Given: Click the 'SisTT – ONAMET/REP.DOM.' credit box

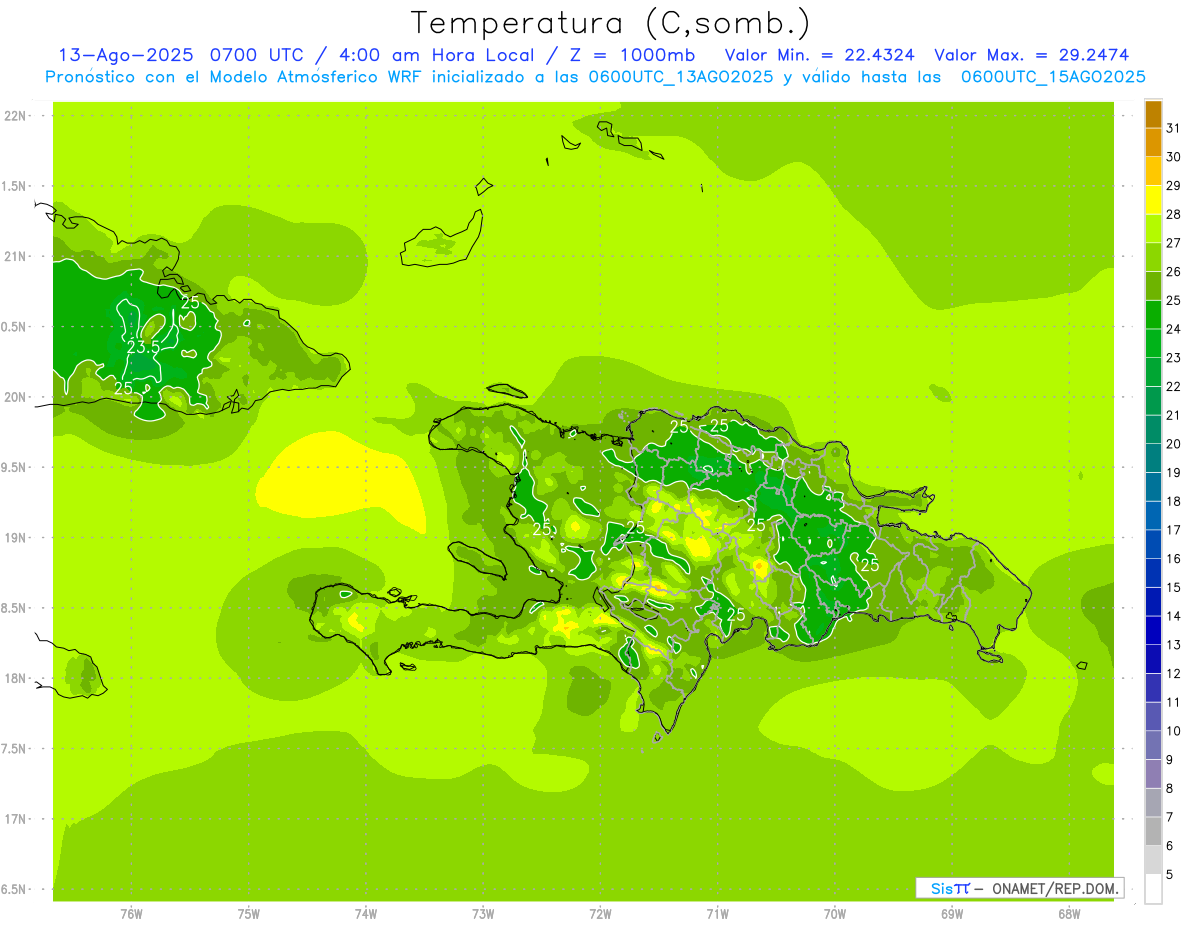Looking at the screenshot, I should [1019, 888].
